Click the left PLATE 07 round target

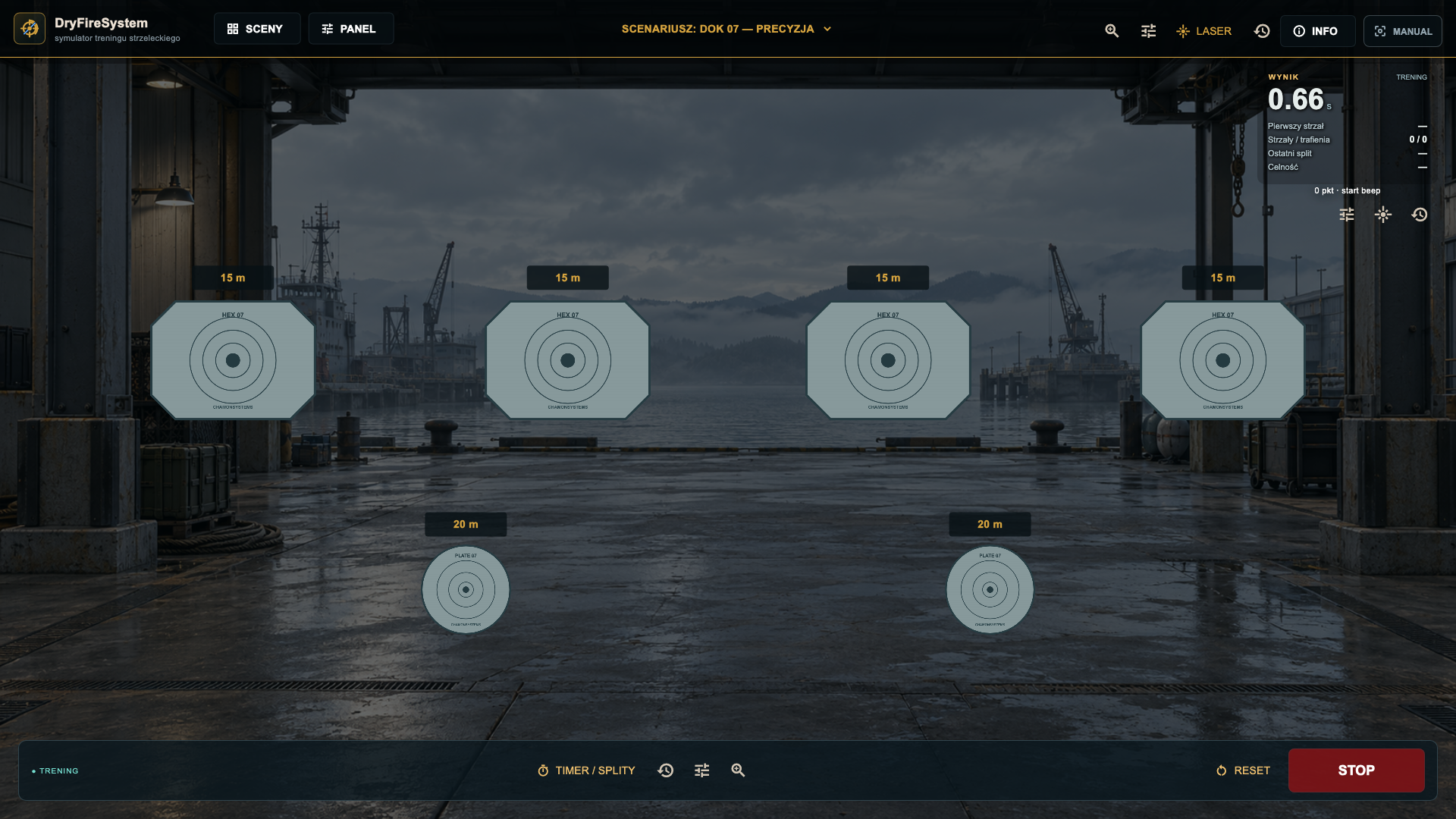coord(466,590)
